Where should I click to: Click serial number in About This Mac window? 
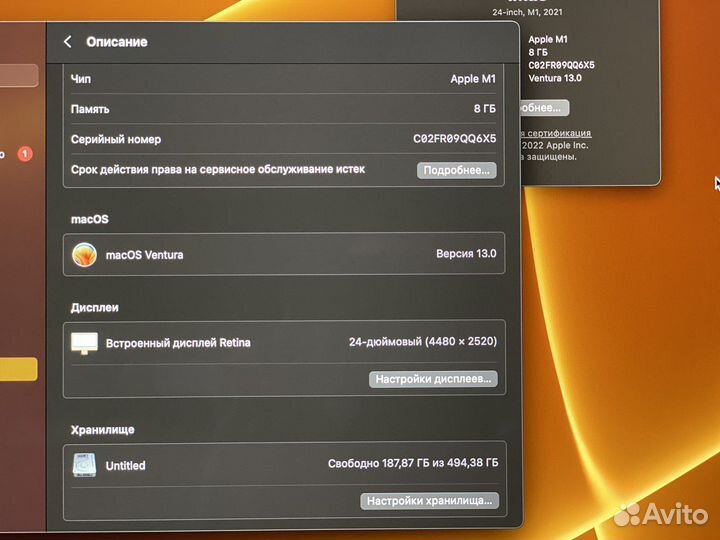pyautogui.click(x=561, y=65)
